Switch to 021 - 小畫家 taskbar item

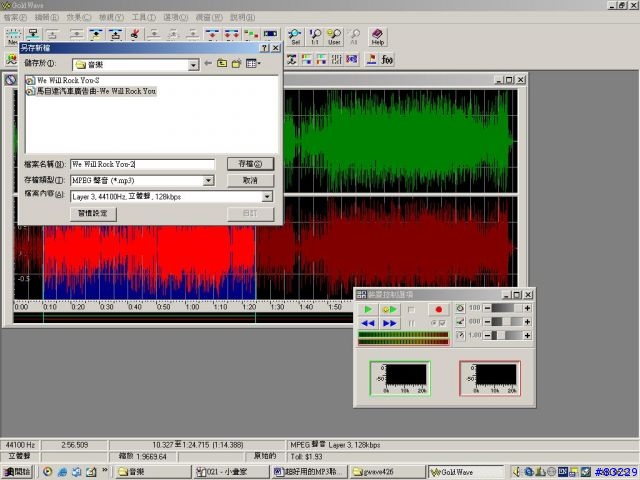pyautogui.click(x=230, y=472)
